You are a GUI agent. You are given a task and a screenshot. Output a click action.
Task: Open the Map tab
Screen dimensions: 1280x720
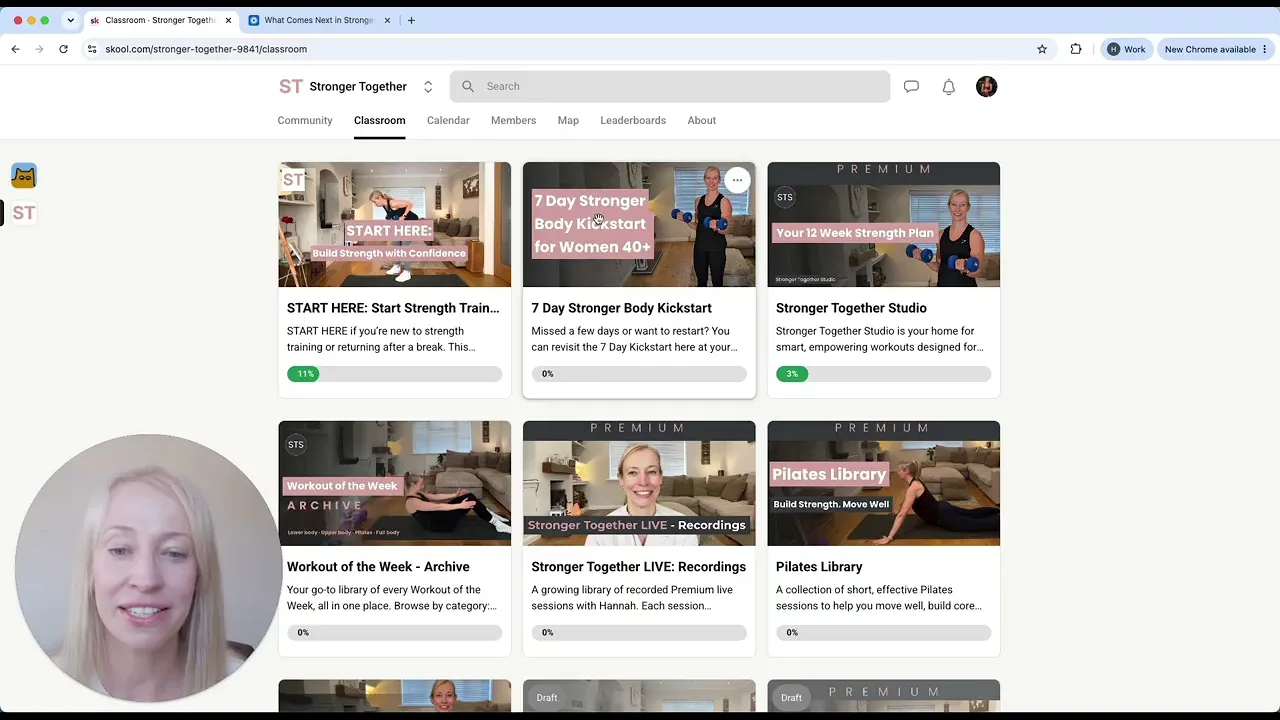[568, 120]
